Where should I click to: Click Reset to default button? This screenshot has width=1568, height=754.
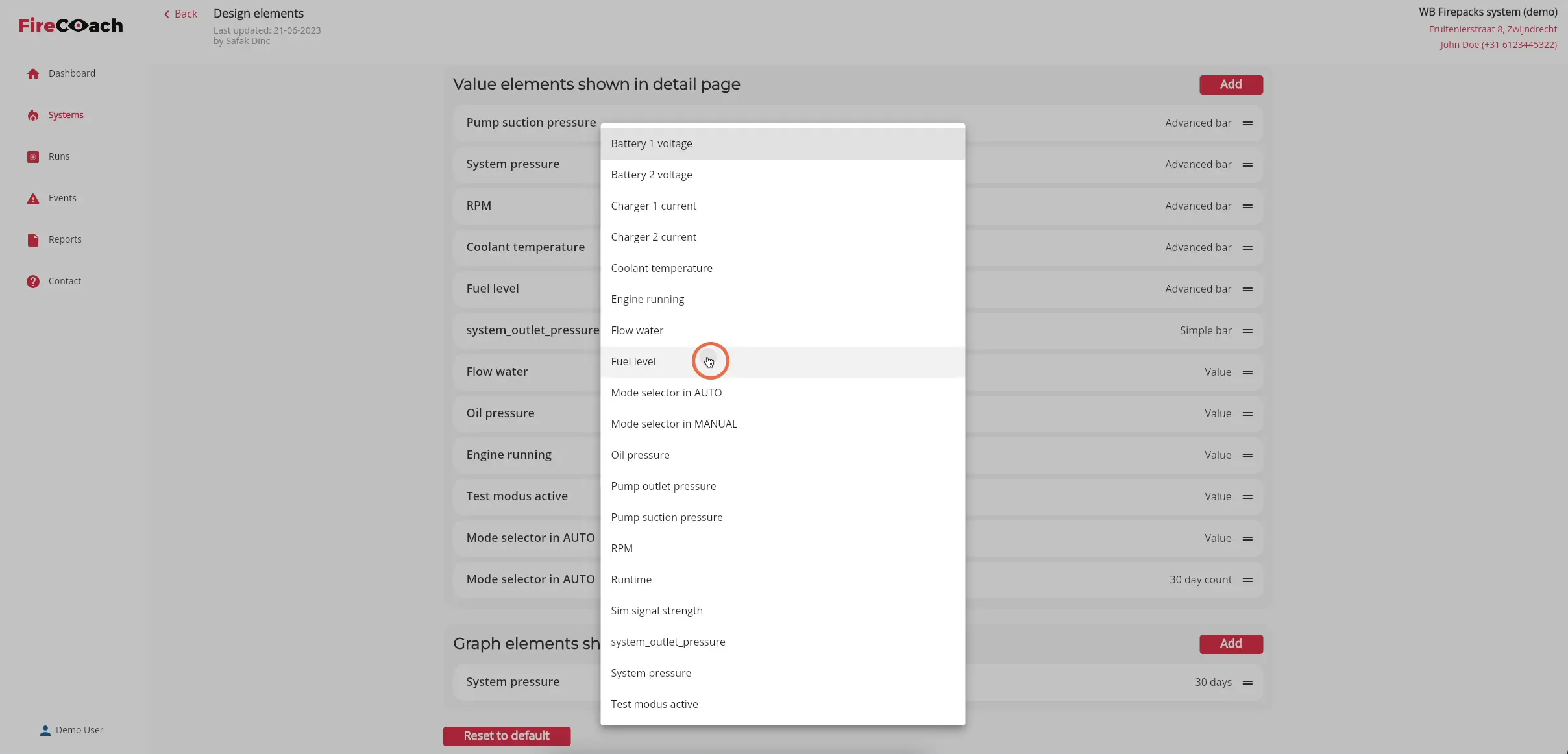click(x=506, y=736)
